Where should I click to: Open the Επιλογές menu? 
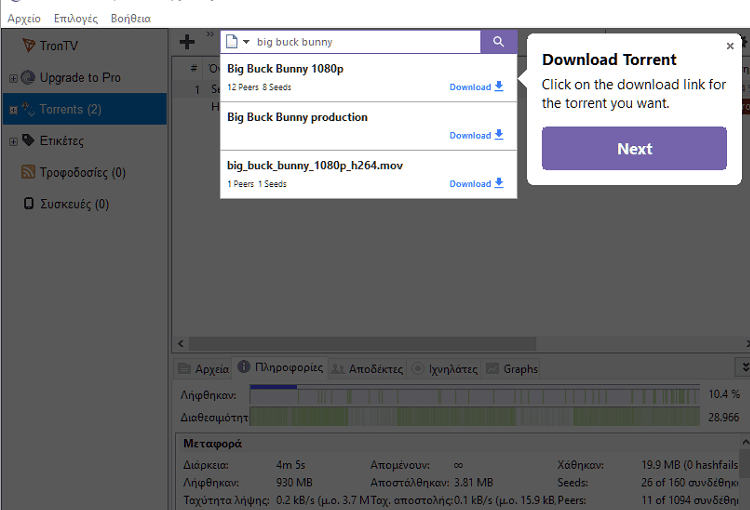point(76,18)
